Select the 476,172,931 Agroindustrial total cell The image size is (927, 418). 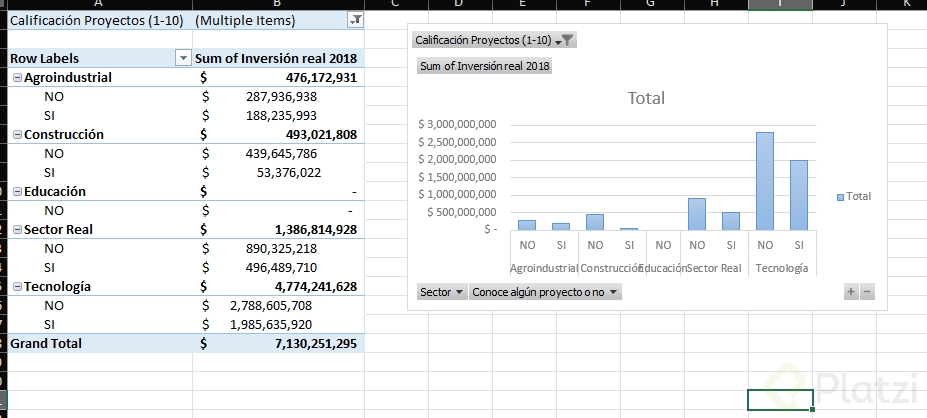pyautogui.click(x=278, y=77)
